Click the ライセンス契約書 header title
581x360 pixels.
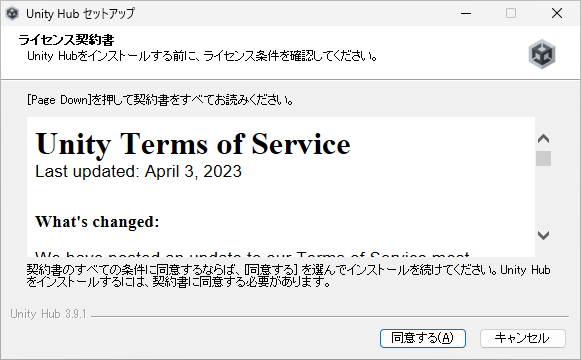pos(66,40)
